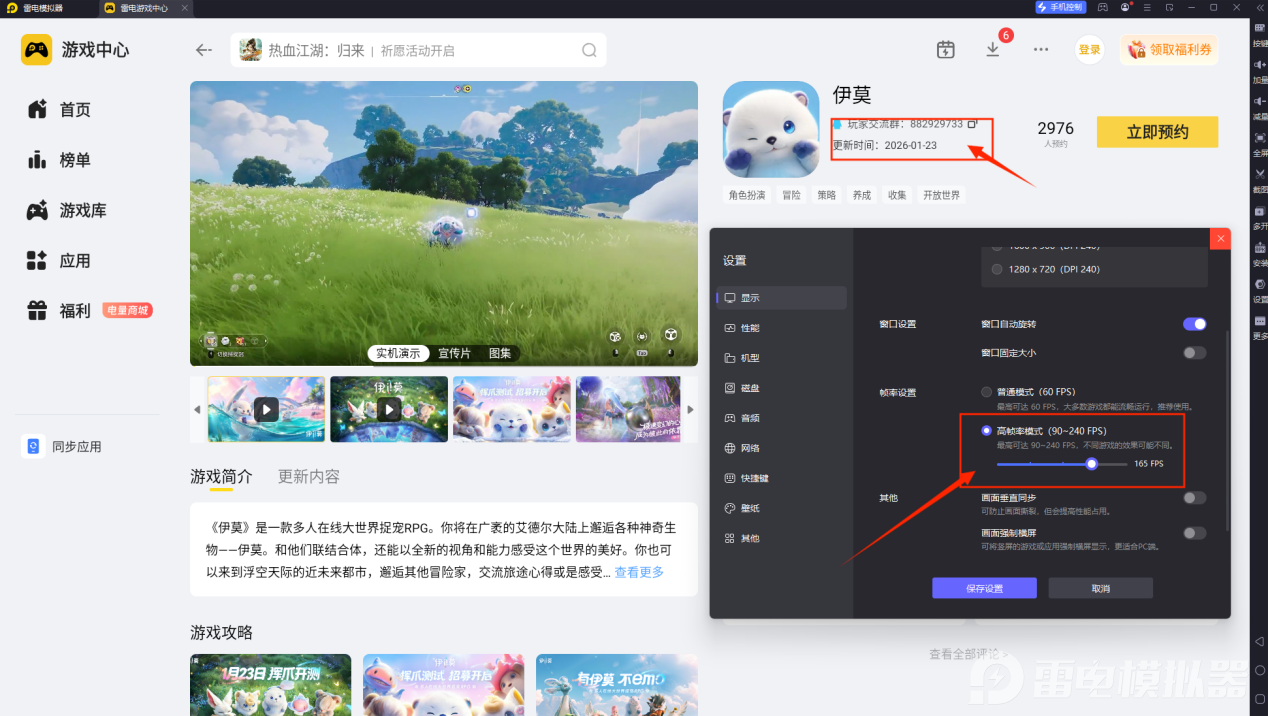The width and height of the screenshot is (1268, 716).
Task: Open 游戏库 in left navigation
Action: tap(66, 211)
